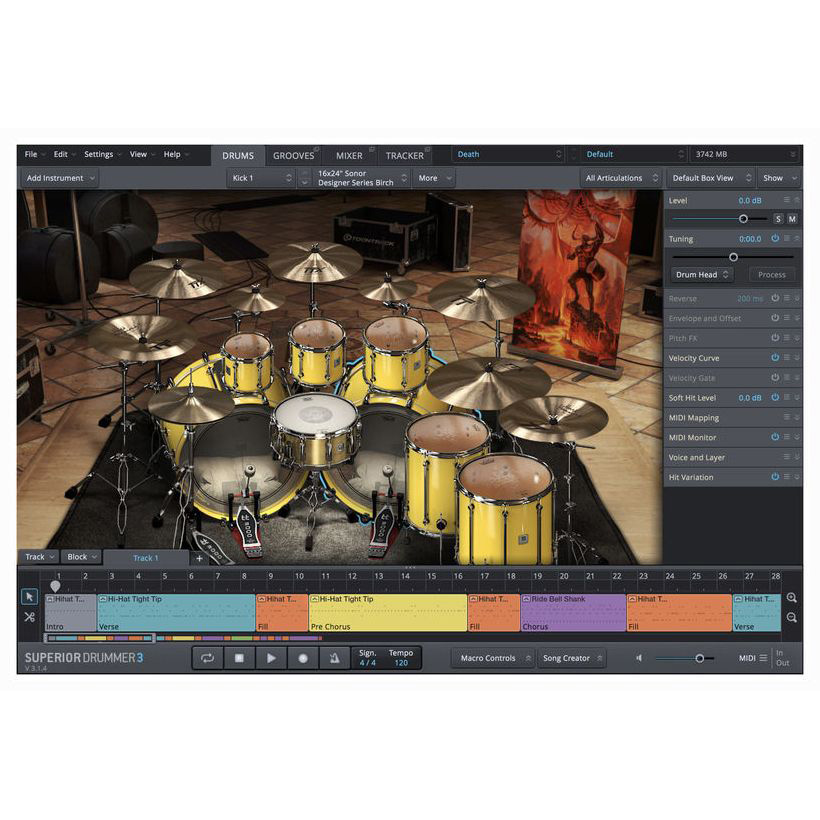
Task: Disable the MIDI Monitor power toggle
Action: pos(775,437)
